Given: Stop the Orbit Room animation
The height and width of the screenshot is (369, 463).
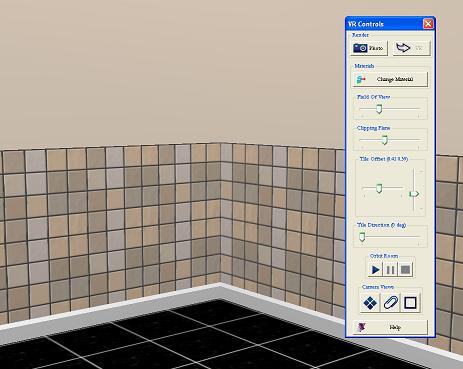Looking at the screenshot, I should [x=405, y=269].
